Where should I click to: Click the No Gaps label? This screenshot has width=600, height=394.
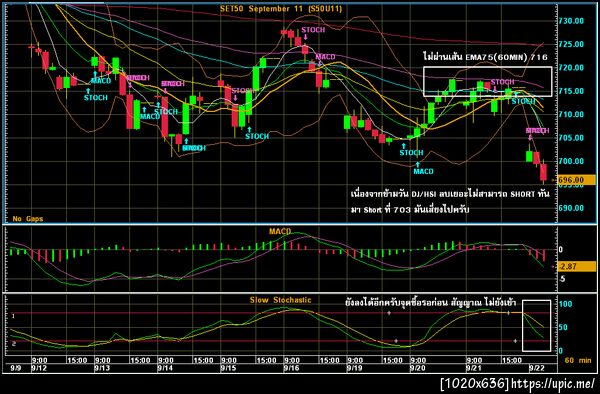(28, 219)
